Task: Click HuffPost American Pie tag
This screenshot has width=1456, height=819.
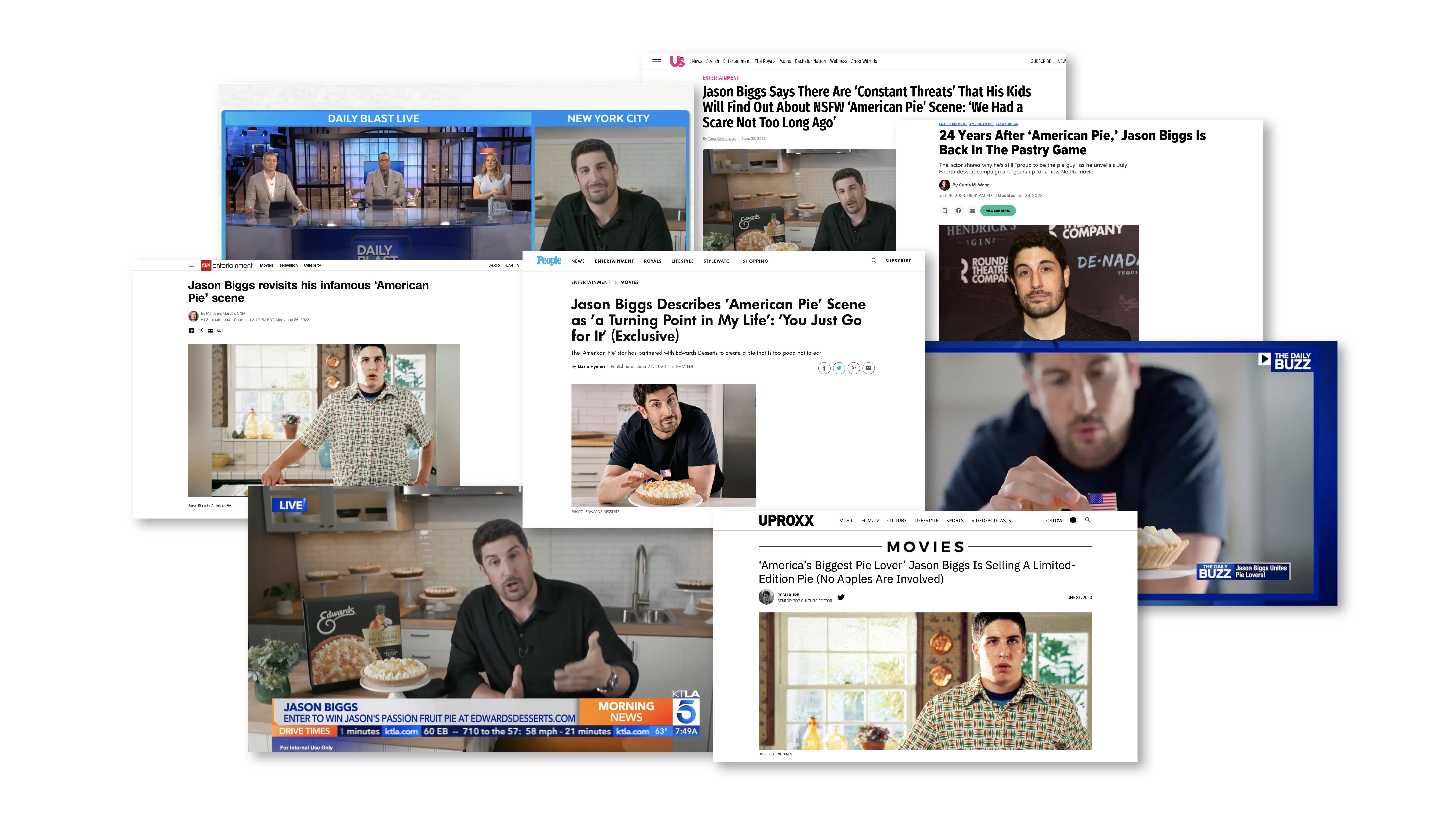Action: point(981,124)
